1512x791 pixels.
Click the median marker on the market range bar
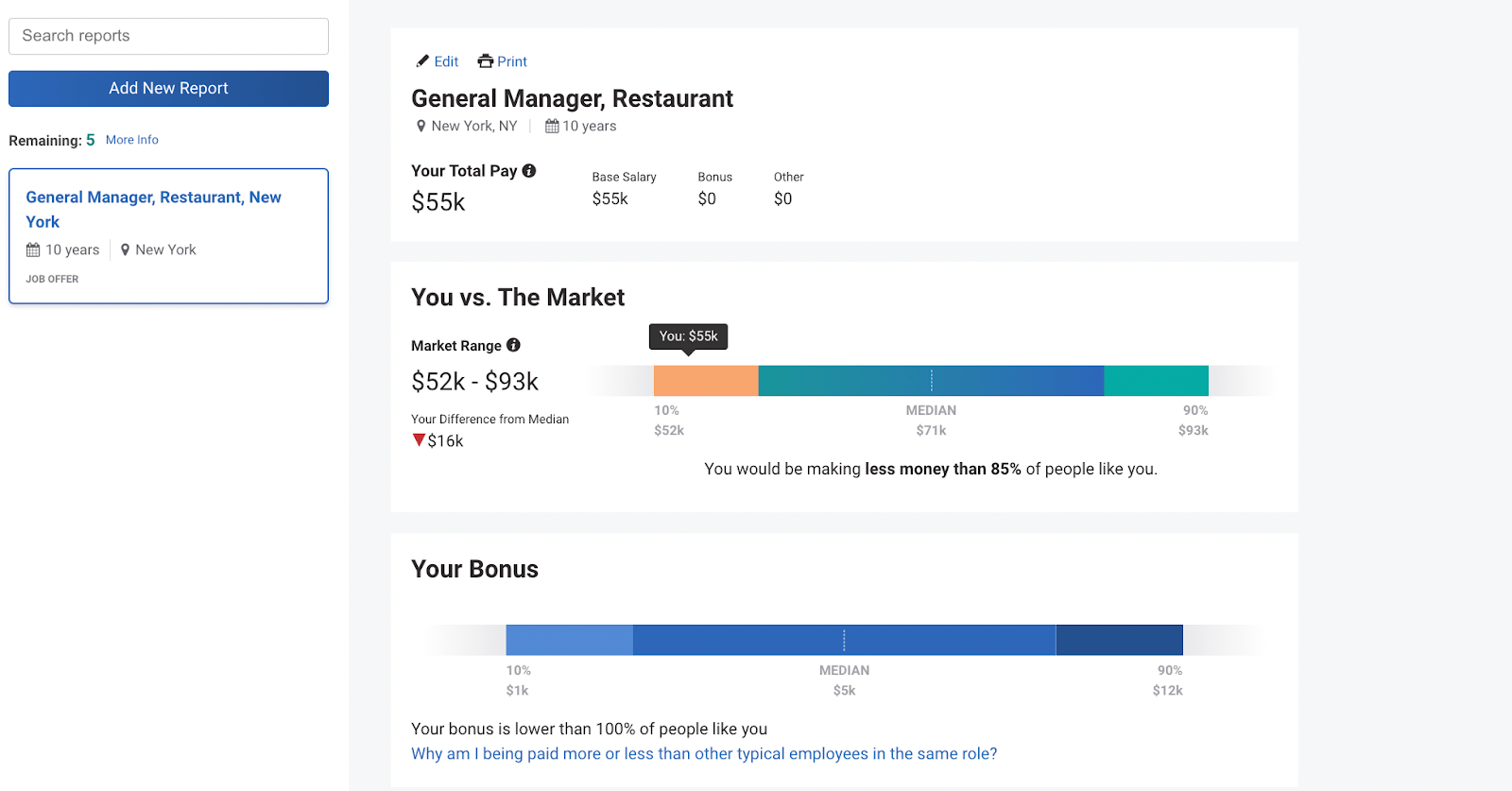pyautogui.click(x=931, y=380)
